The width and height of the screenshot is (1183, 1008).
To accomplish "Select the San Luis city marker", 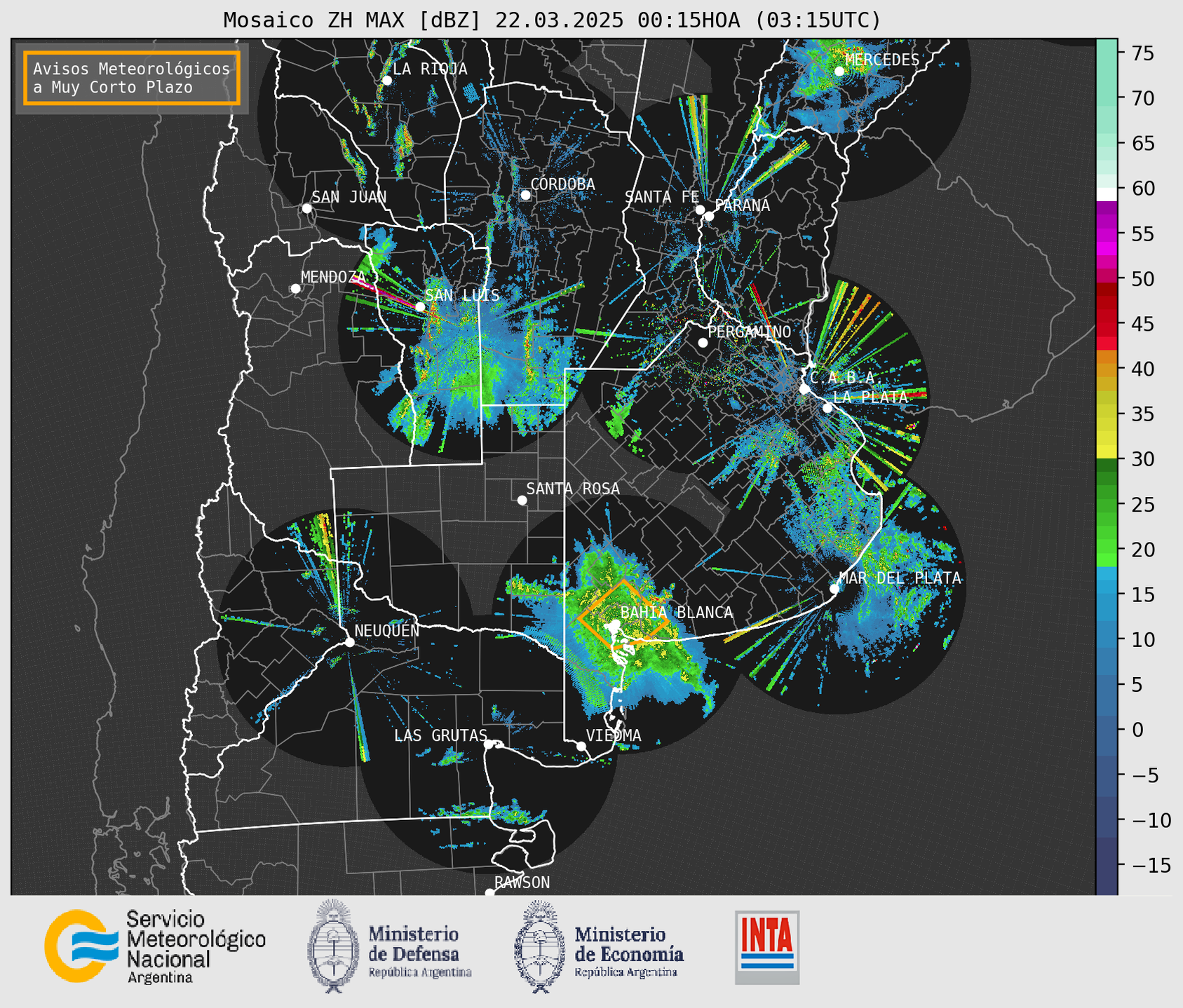I will [420, 307].
